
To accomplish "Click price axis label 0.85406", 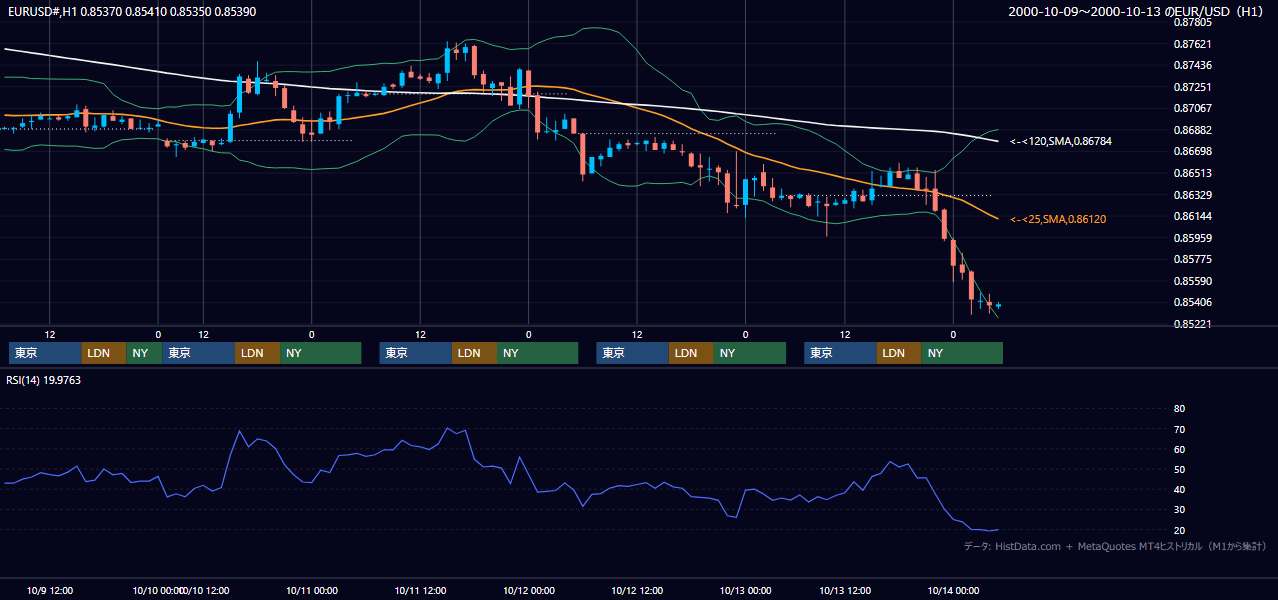I will (x=1192, y=302).
